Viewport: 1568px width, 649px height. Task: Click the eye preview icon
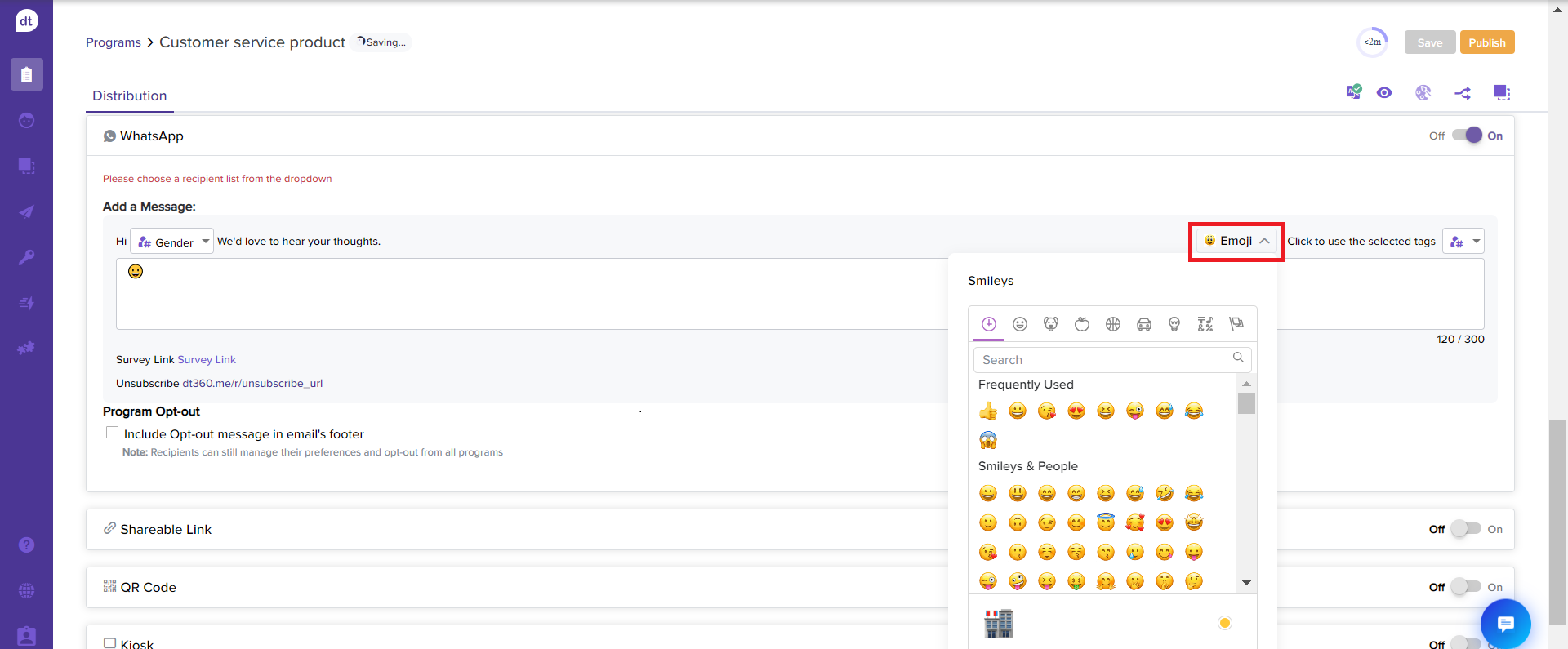pyautogui.click(x=1384, y=92)
